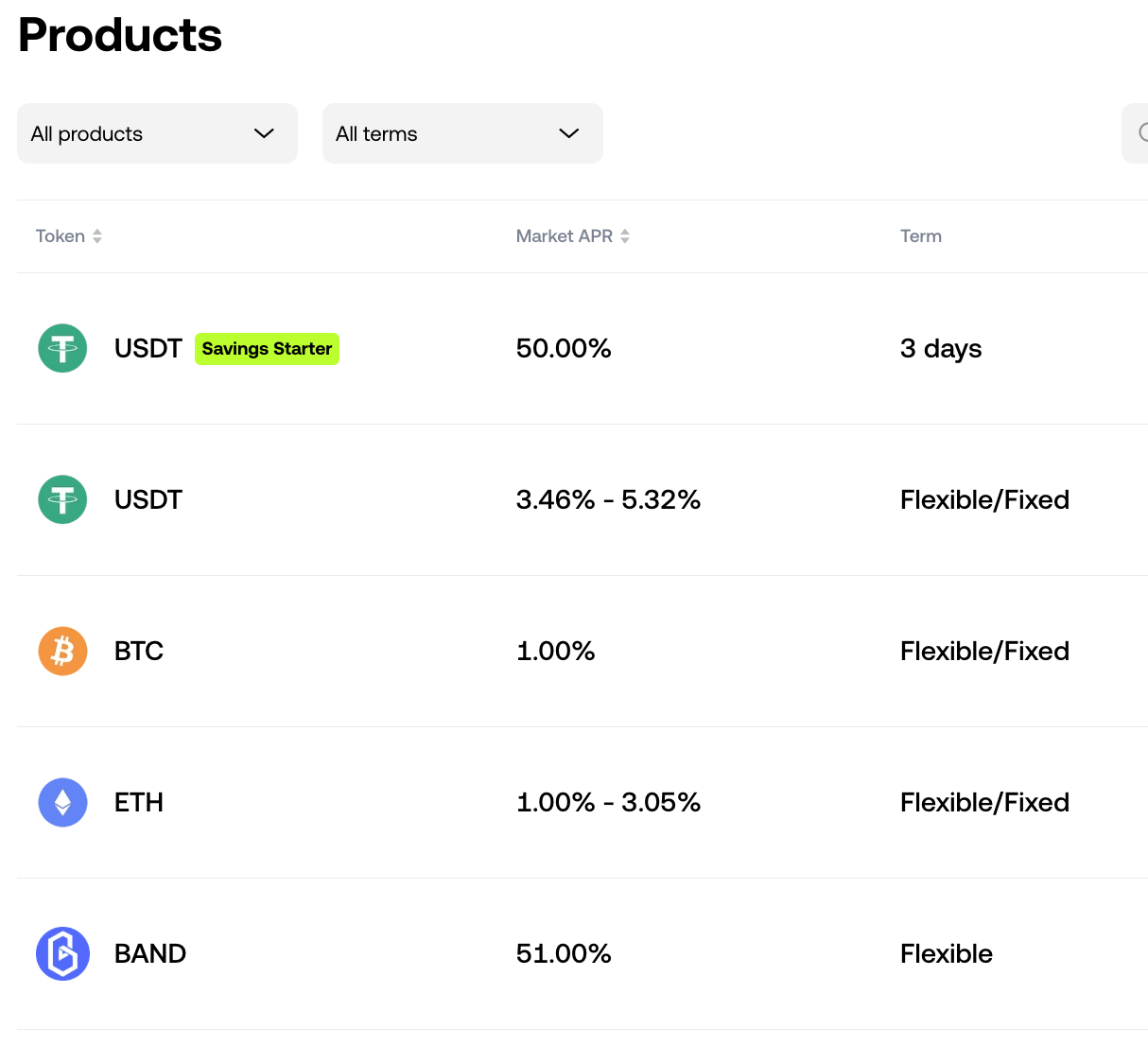The width and height of the screenshot is (1148, 1063).
Task: Click the blue Ethereum icon
Action: tap(62, 802)
